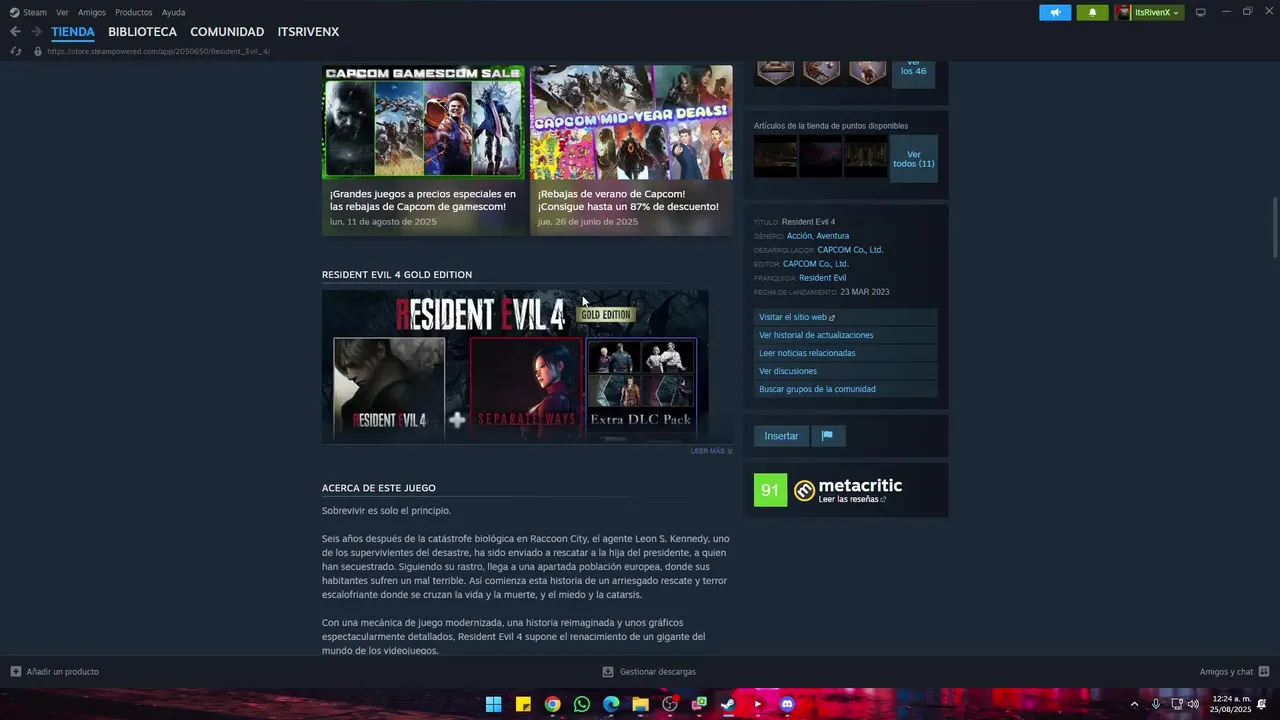Screen dimensions: 1280x720
Task: Open Gestionar descargas
Action: pyautogui.click(x=649, y=672)
